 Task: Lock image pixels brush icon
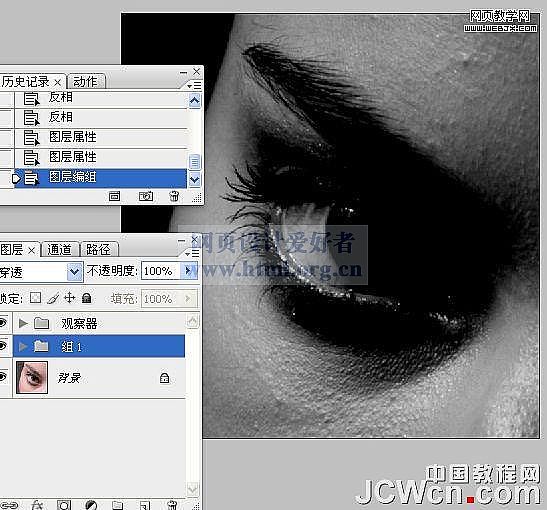53,298
